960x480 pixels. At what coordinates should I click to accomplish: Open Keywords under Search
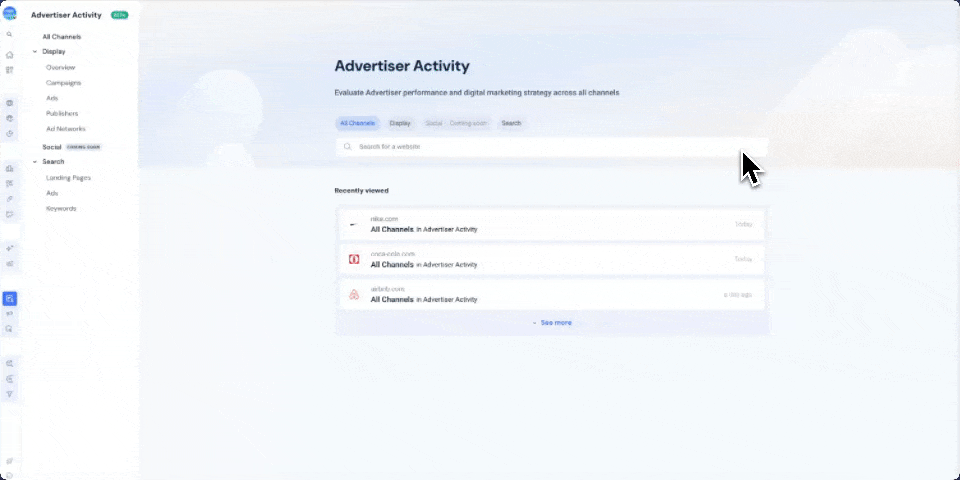point(61,209)
